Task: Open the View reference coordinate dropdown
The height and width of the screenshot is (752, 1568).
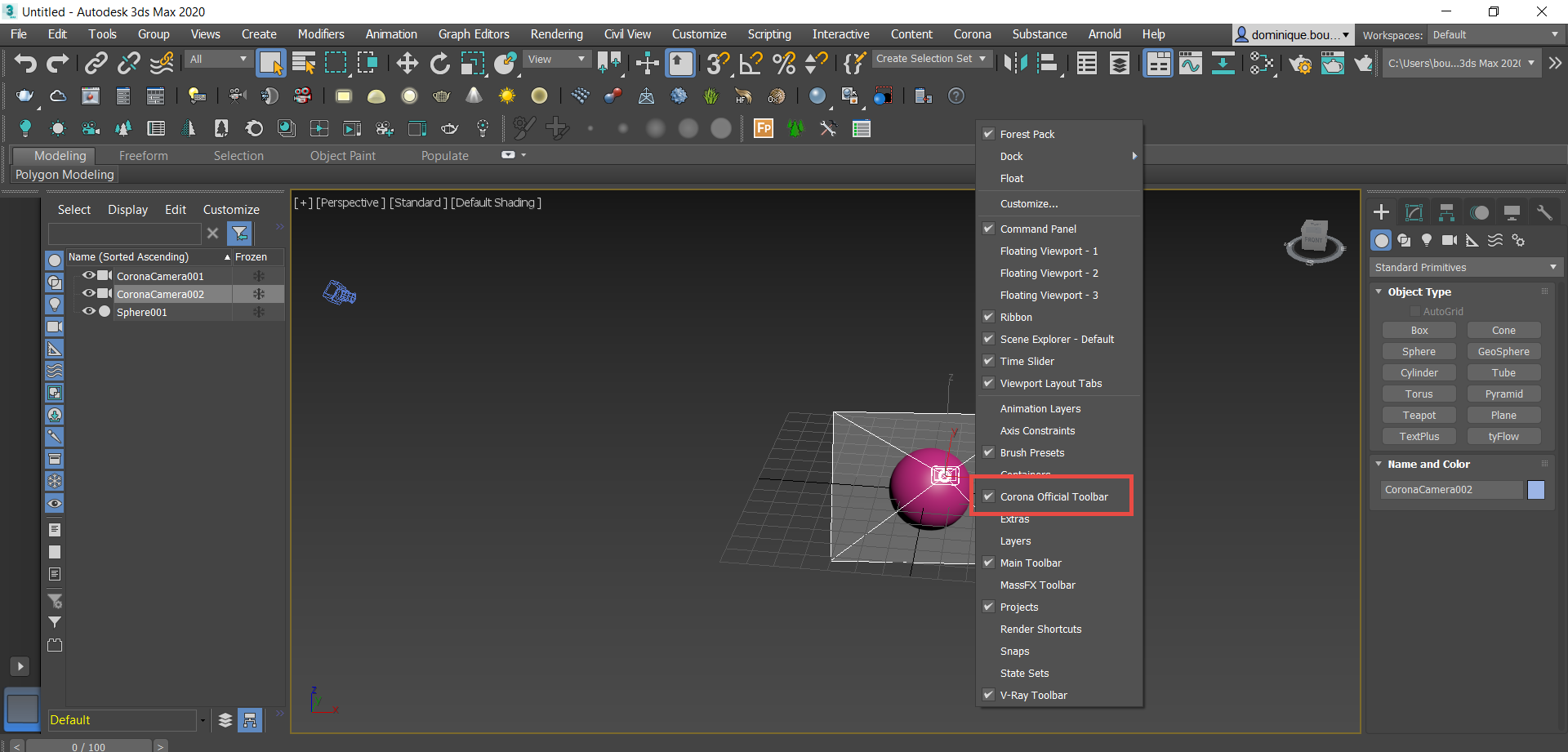Action: (x=557, y=59)
